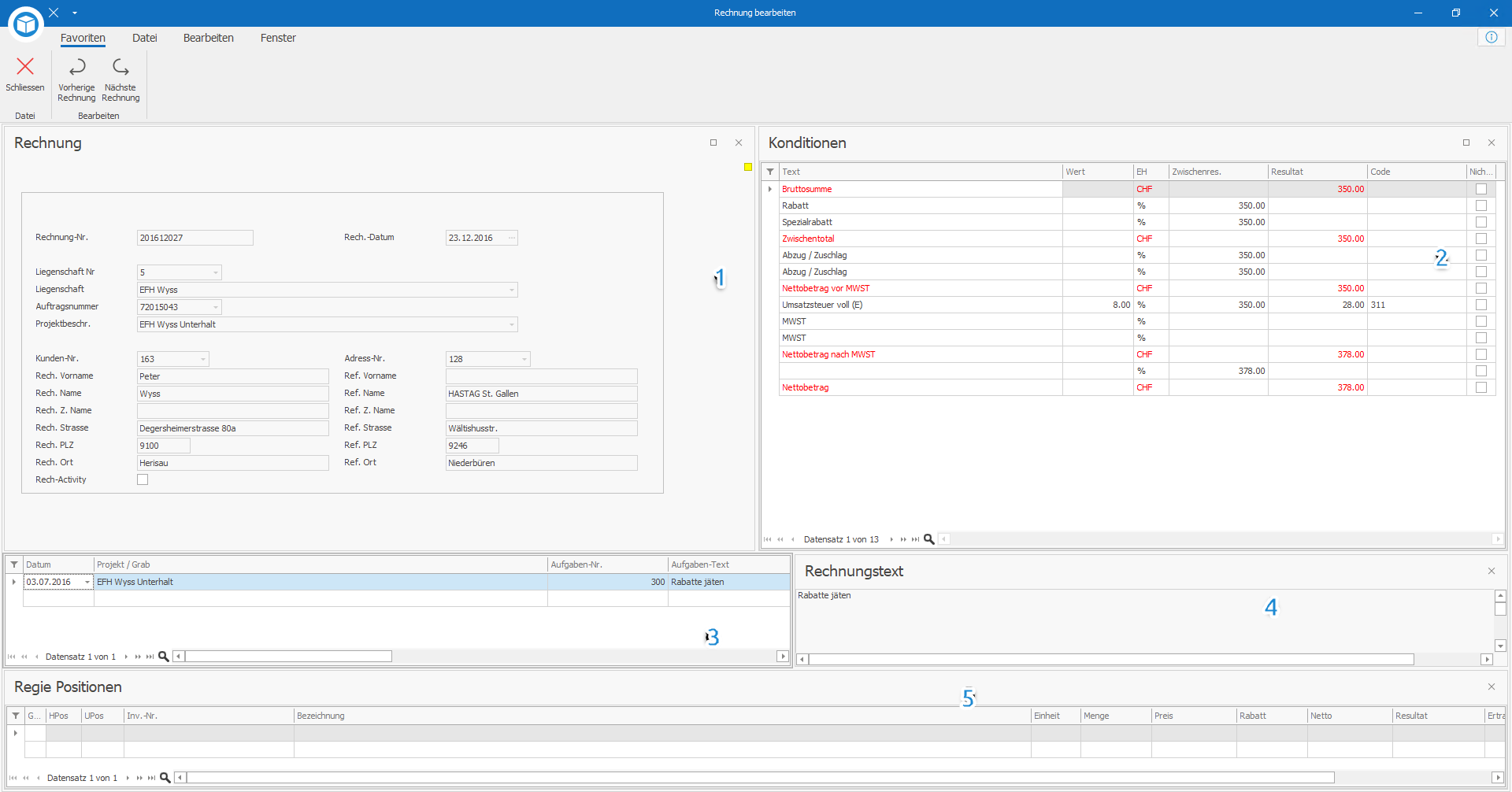Expand the Kunden-Nr. dropdown
Viewport: 1512px width, 792px height.
click(x=203, y=359)
